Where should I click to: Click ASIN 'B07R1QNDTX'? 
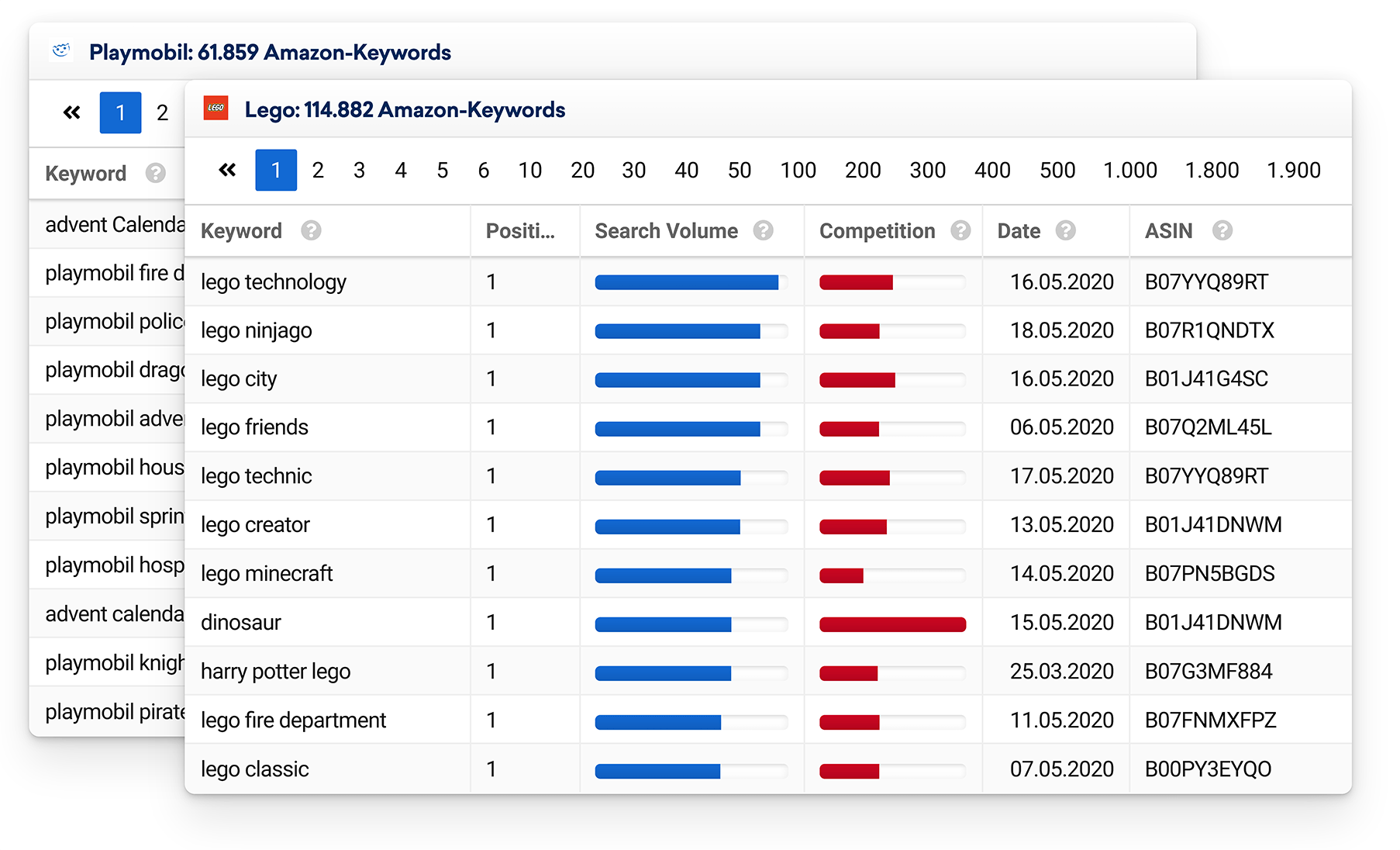click(x=1209, y=330)
